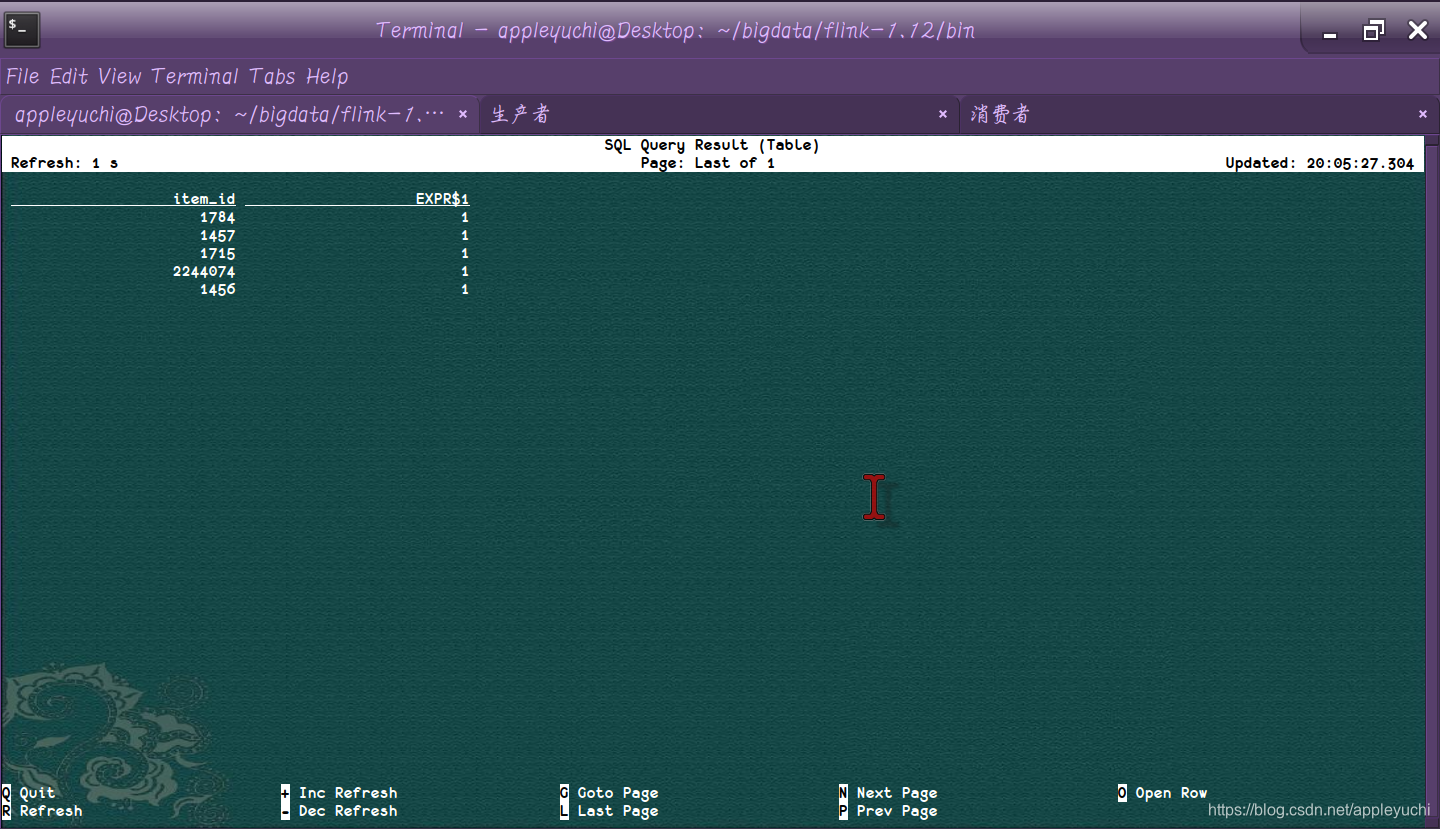
Task: Open the File menu
Action: click(x=21, y=76)
